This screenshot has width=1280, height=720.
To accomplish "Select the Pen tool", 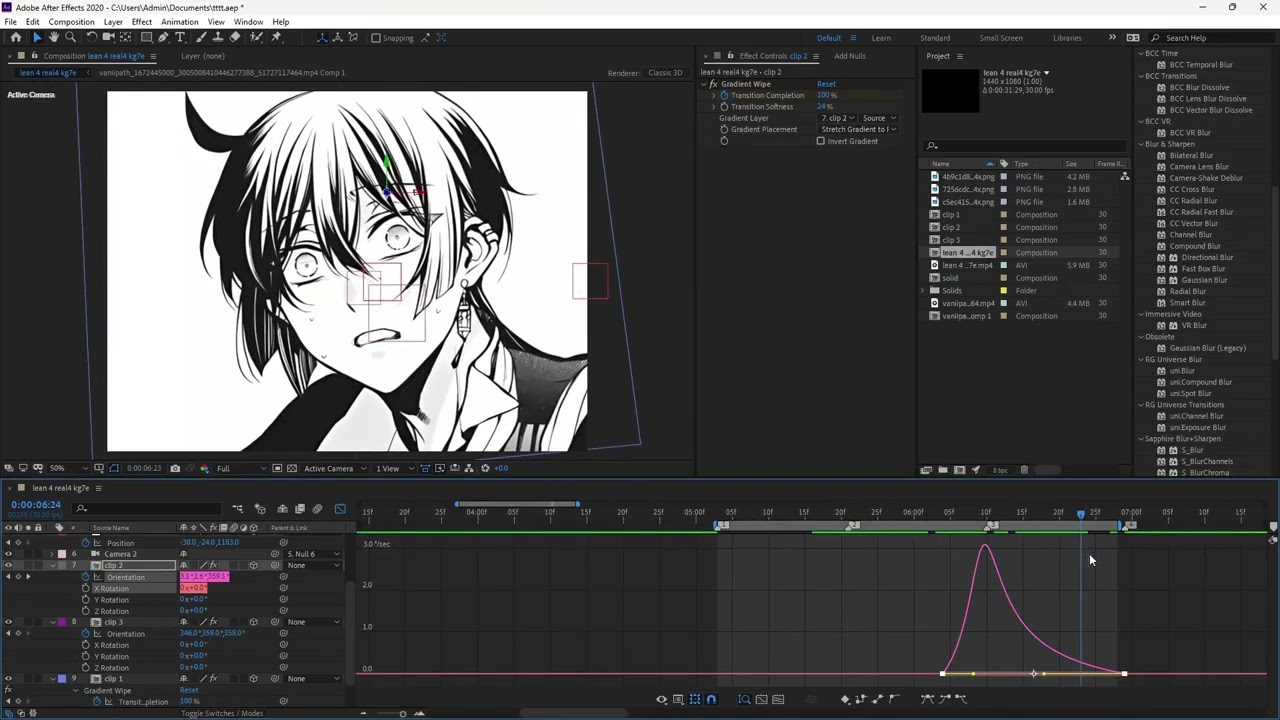I will point(164,37).
